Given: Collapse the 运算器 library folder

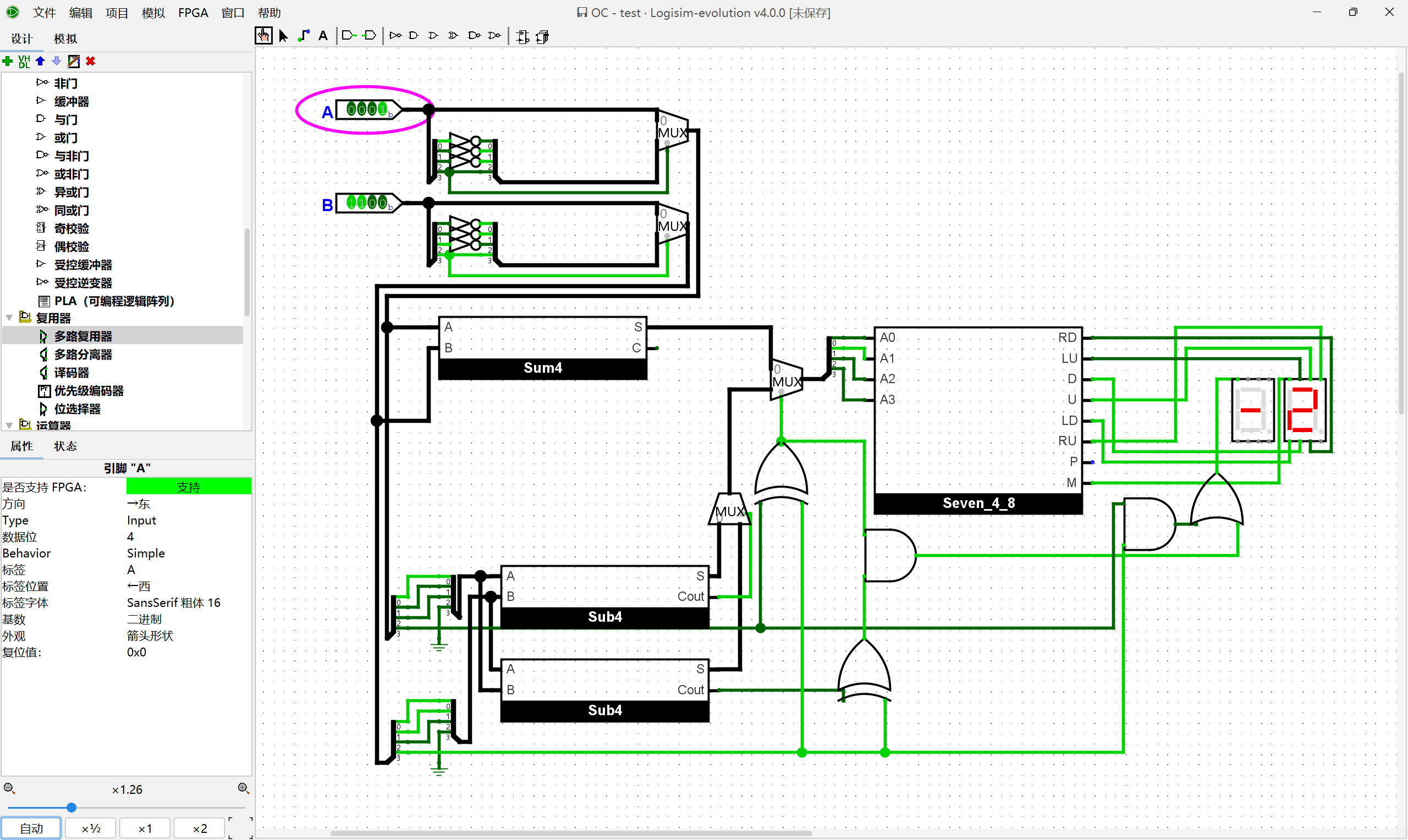Looking at the screenshot, I should pyautogui.click(x=9, y=424).
